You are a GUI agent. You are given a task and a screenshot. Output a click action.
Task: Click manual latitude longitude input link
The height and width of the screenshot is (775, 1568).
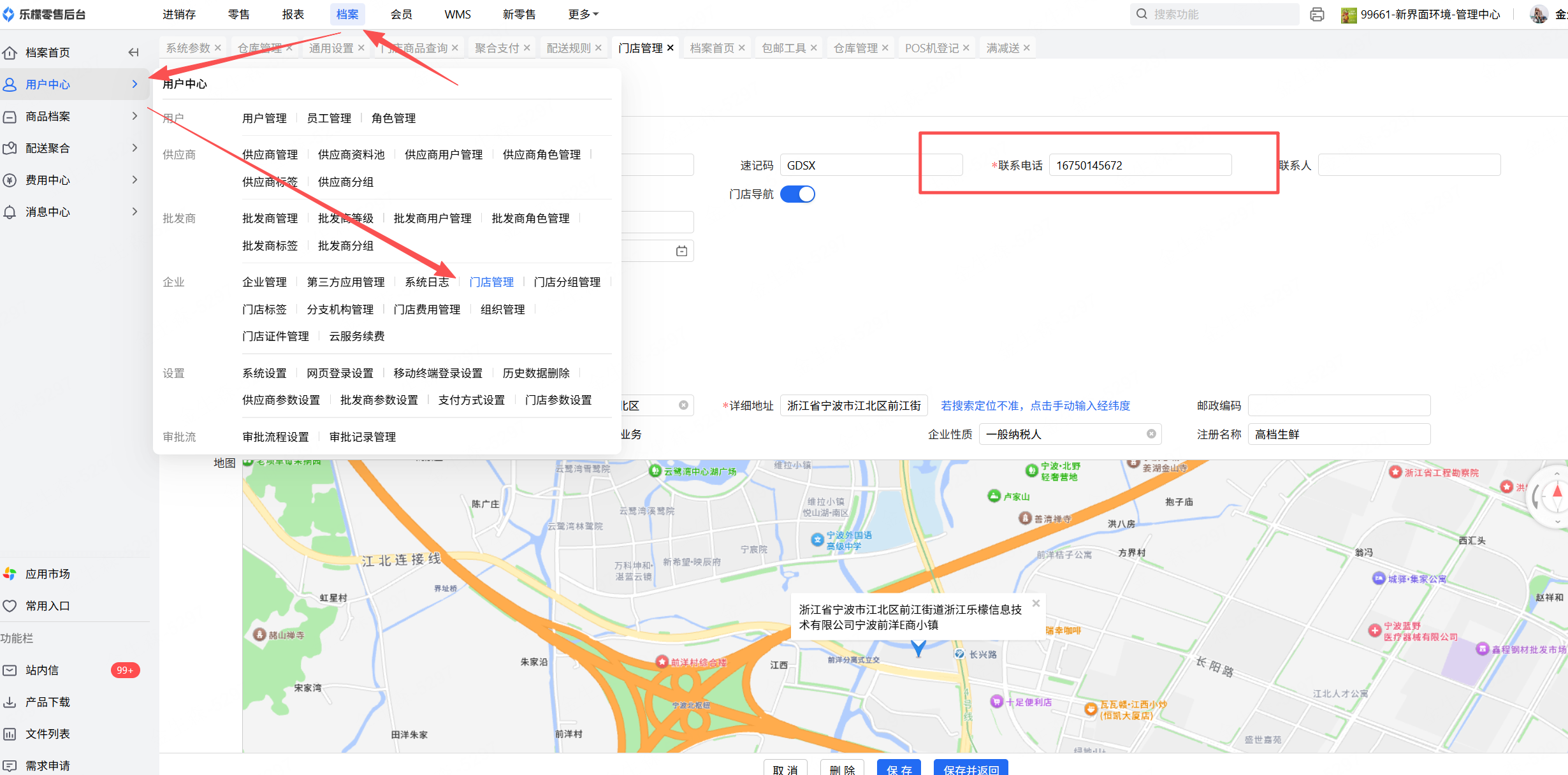coord(1035,405)
